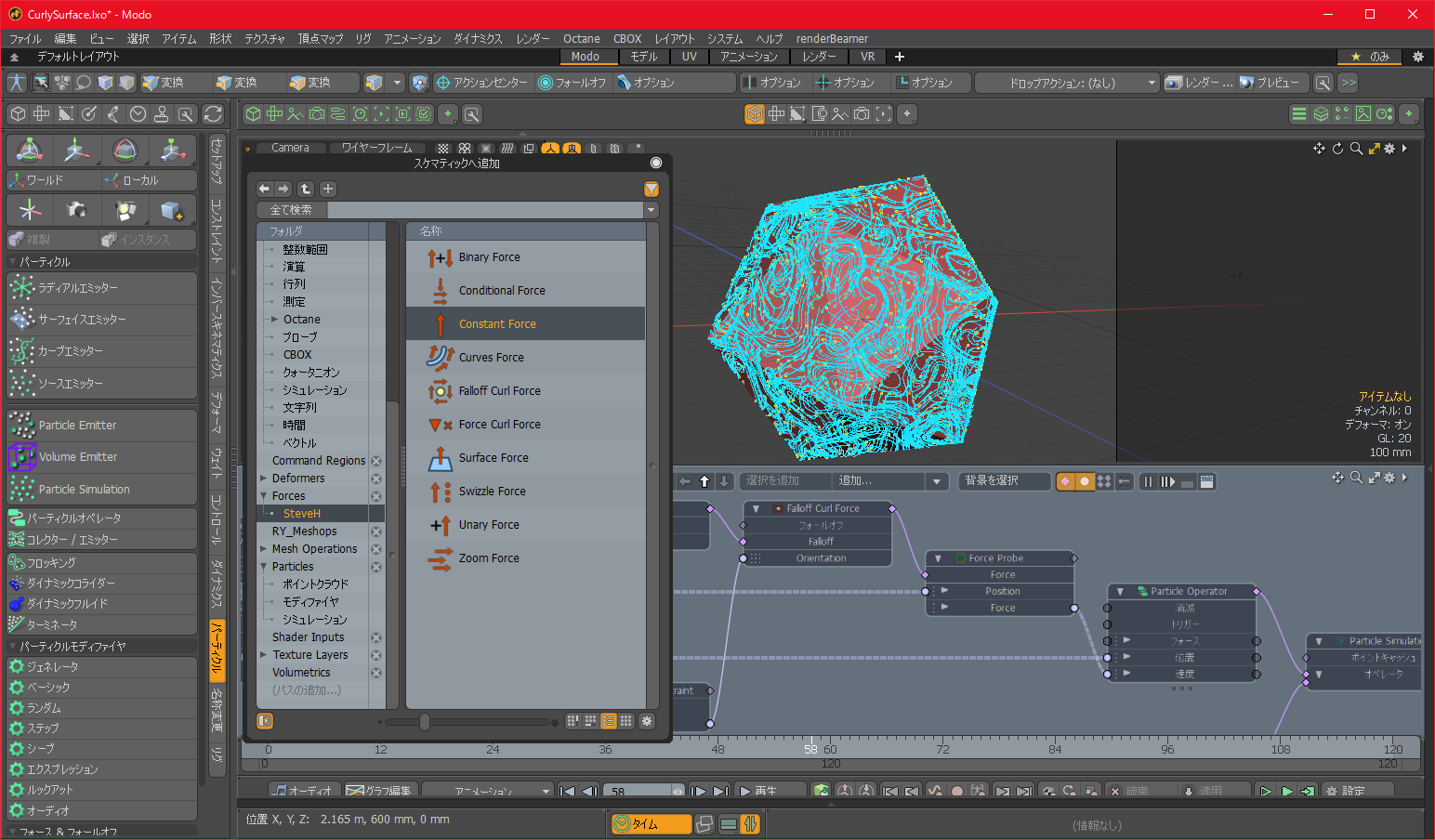Click the Curves Force icon
The image size is (1435, 840).
click(x=440, y=358)
